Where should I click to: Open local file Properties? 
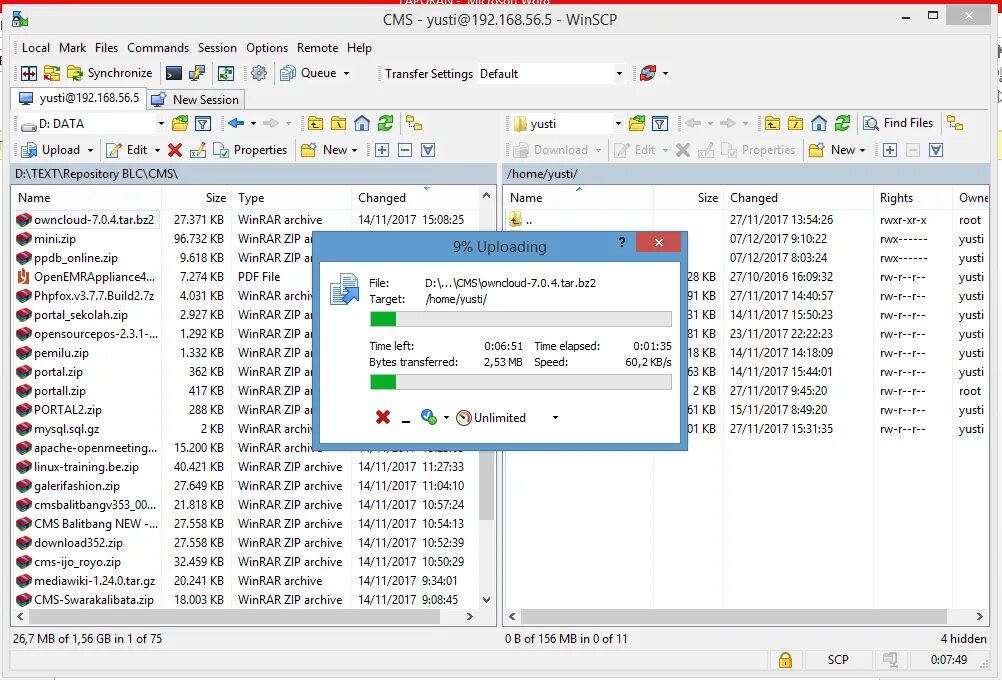(250, 150)
